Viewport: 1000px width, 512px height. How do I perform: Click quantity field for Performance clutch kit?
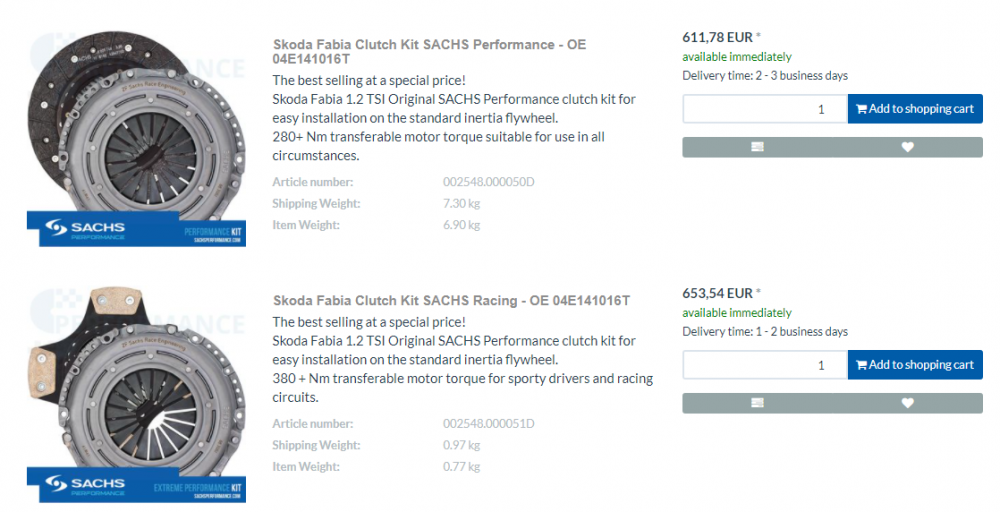pyautogui.click(x=765, y=109)
